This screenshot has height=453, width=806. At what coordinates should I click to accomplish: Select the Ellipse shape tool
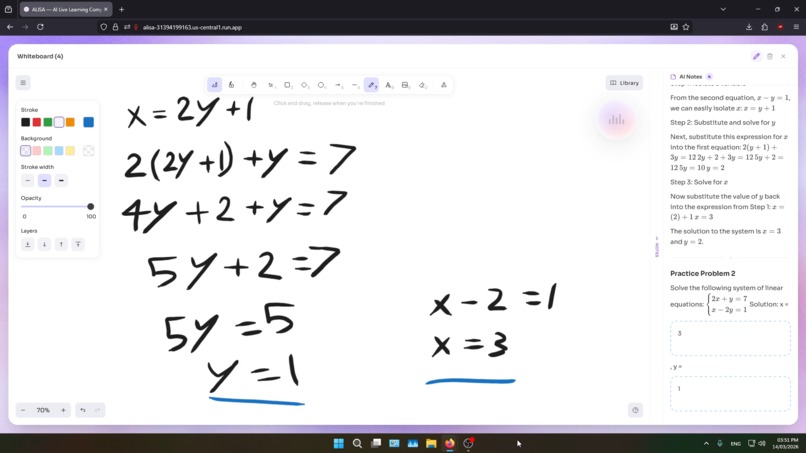[x=321, y=85]
